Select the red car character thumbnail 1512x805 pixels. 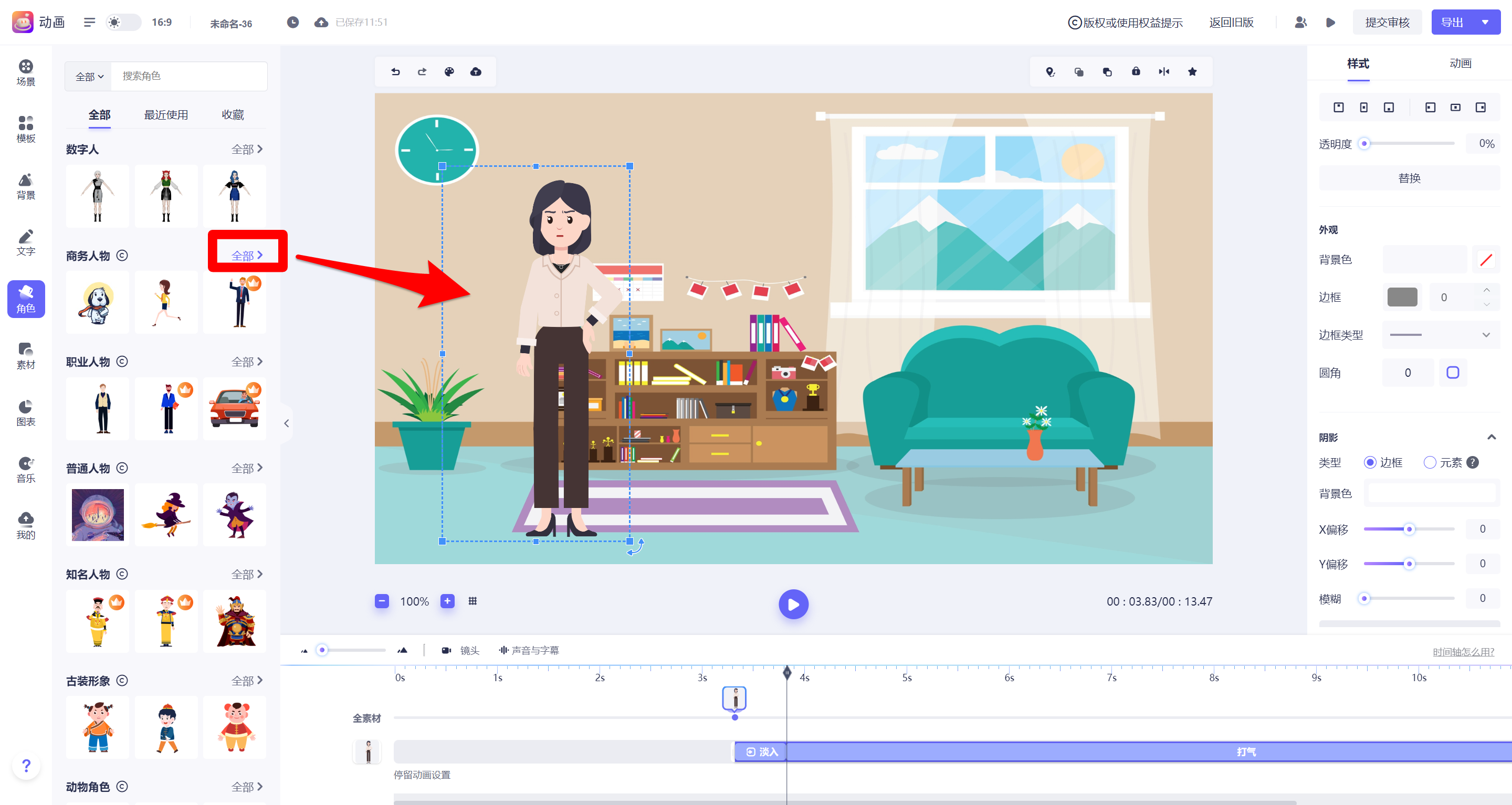[235, 409]
